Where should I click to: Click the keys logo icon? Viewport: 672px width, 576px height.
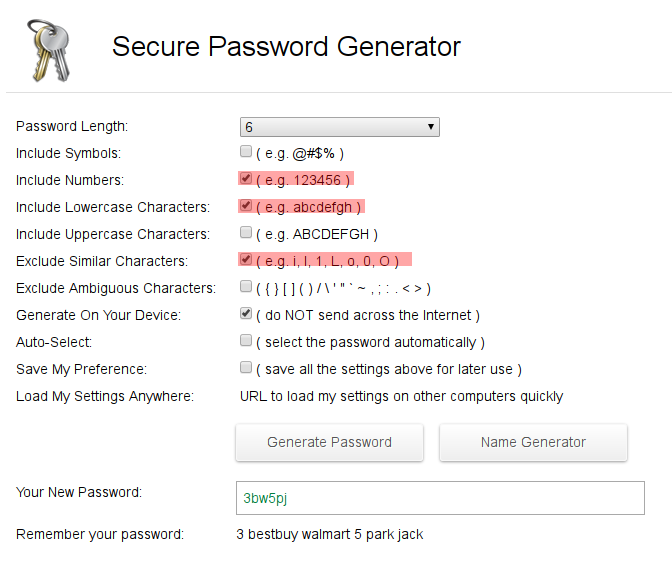click(48, 50)
